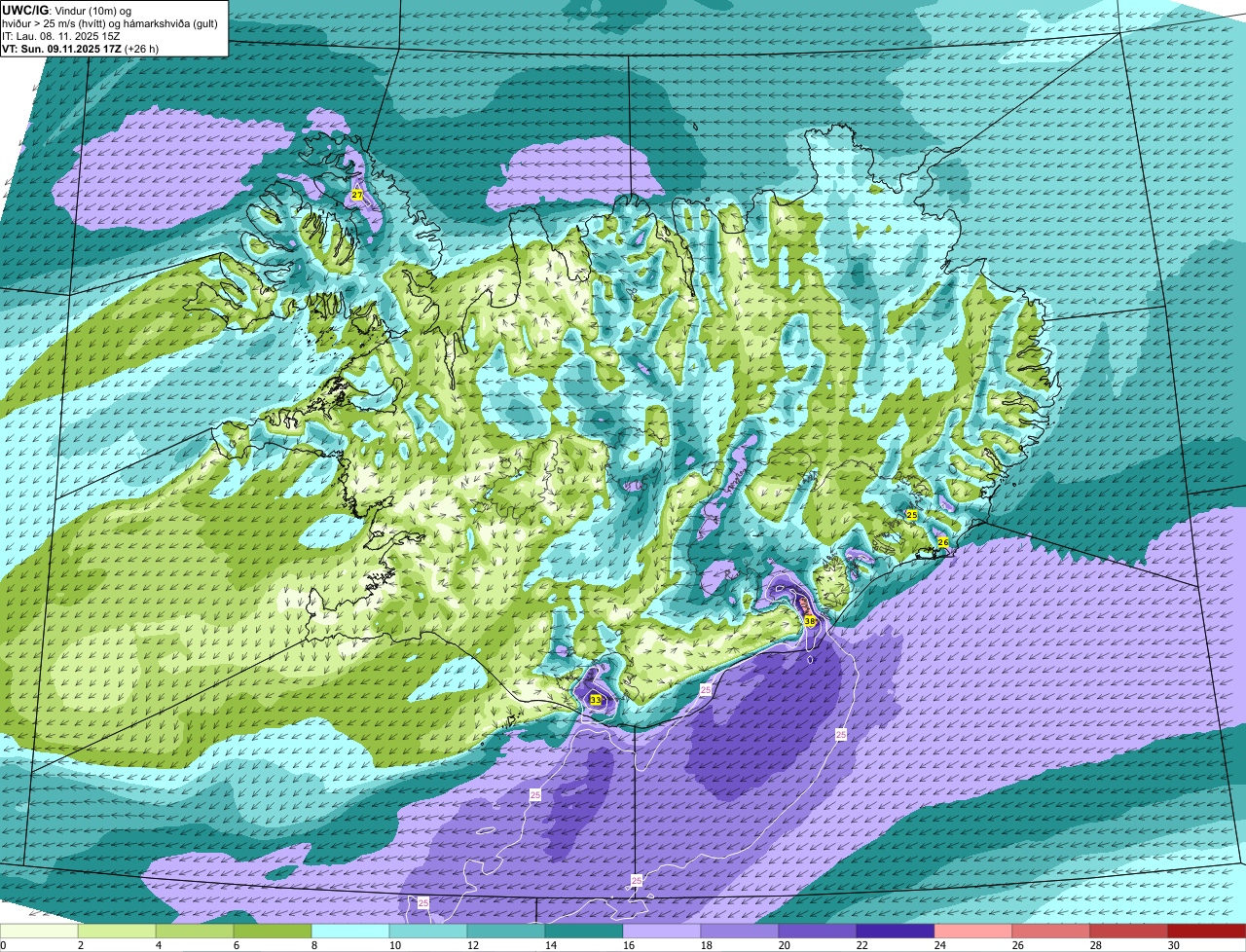
Task: Select the 6–8 m/s olive green swatch
Action: (x=273, y=932)
